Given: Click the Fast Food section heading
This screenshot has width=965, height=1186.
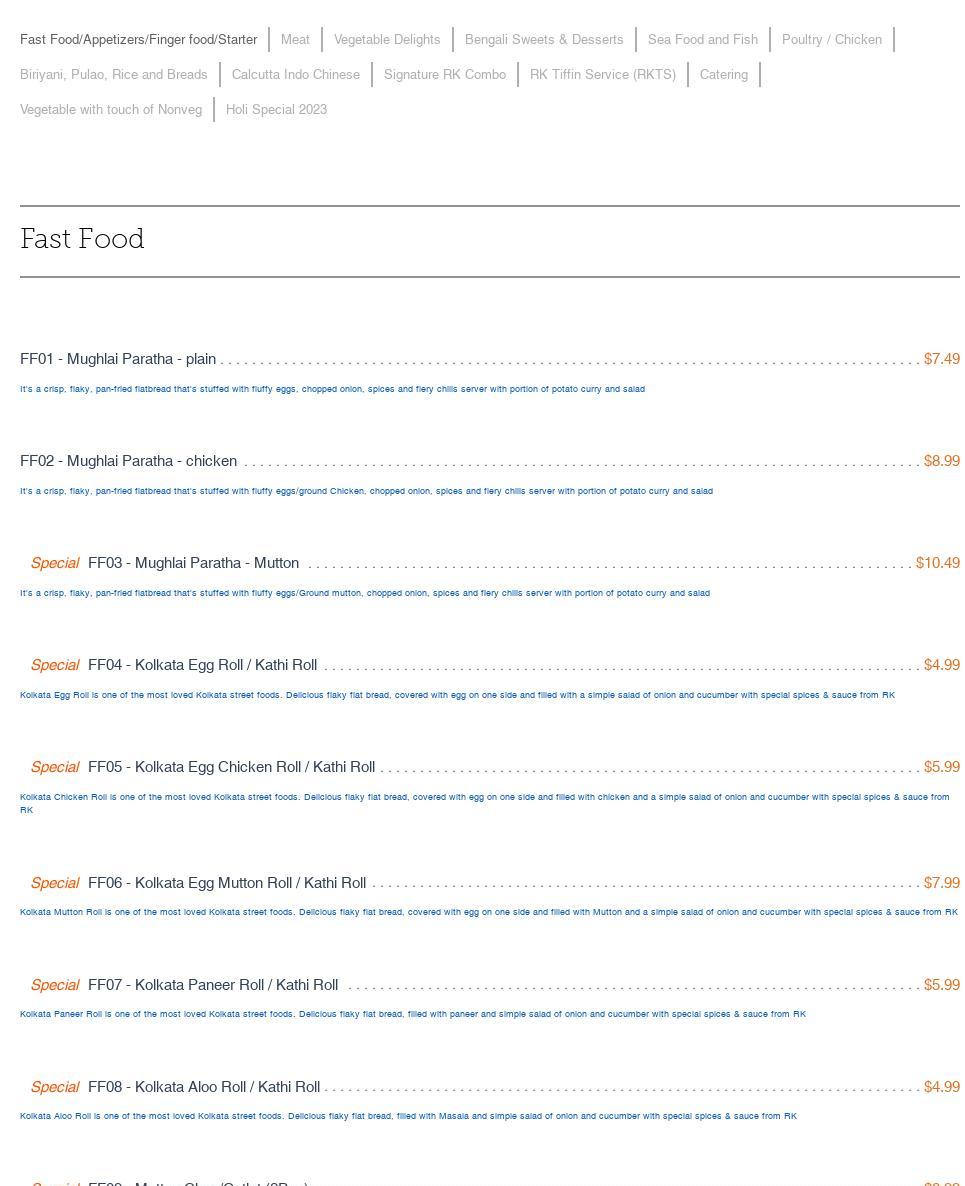Looking at the screenshot, I should click(82, 240).
